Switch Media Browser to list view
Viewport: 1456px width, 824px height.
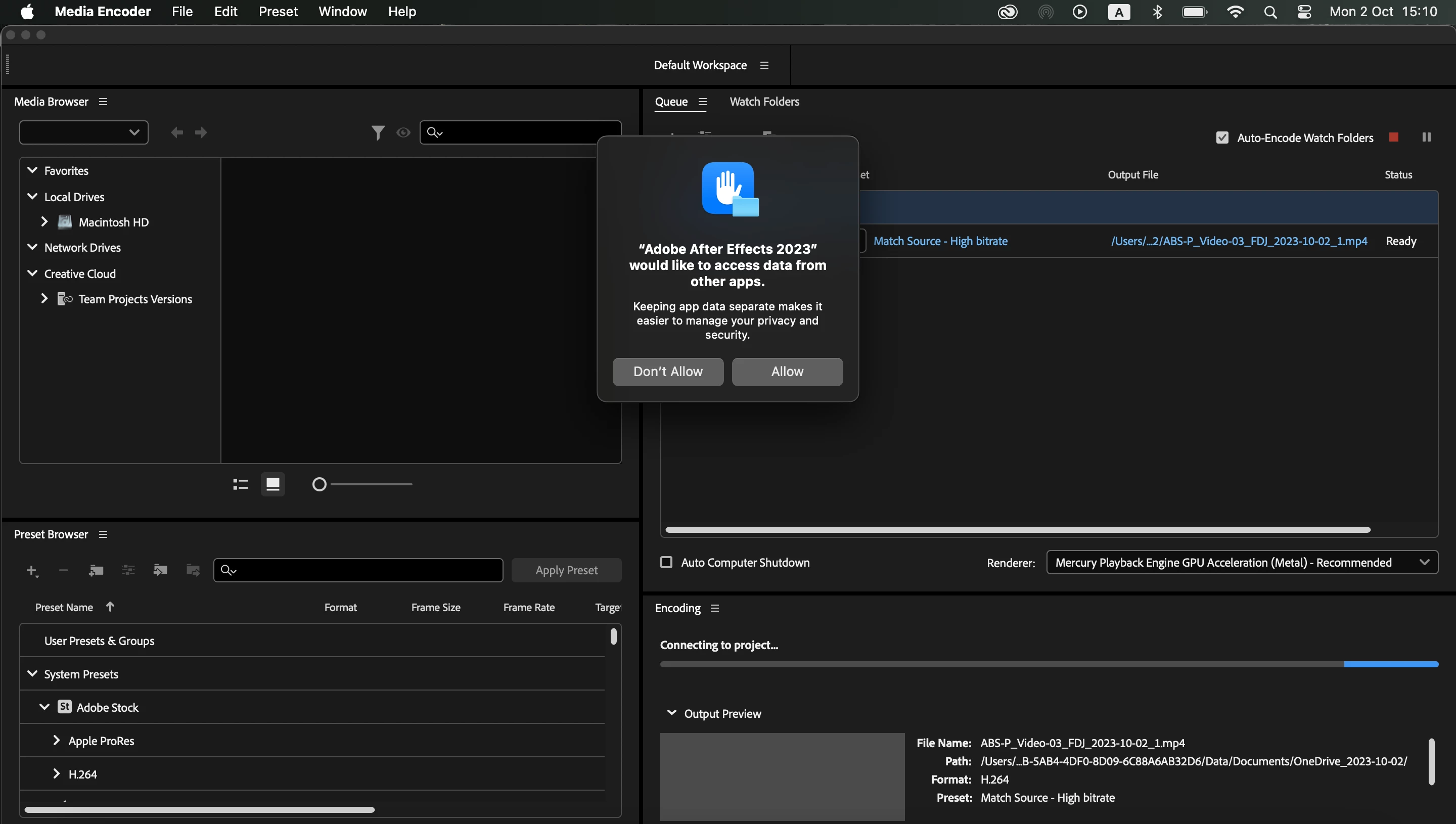click(241, 484)
